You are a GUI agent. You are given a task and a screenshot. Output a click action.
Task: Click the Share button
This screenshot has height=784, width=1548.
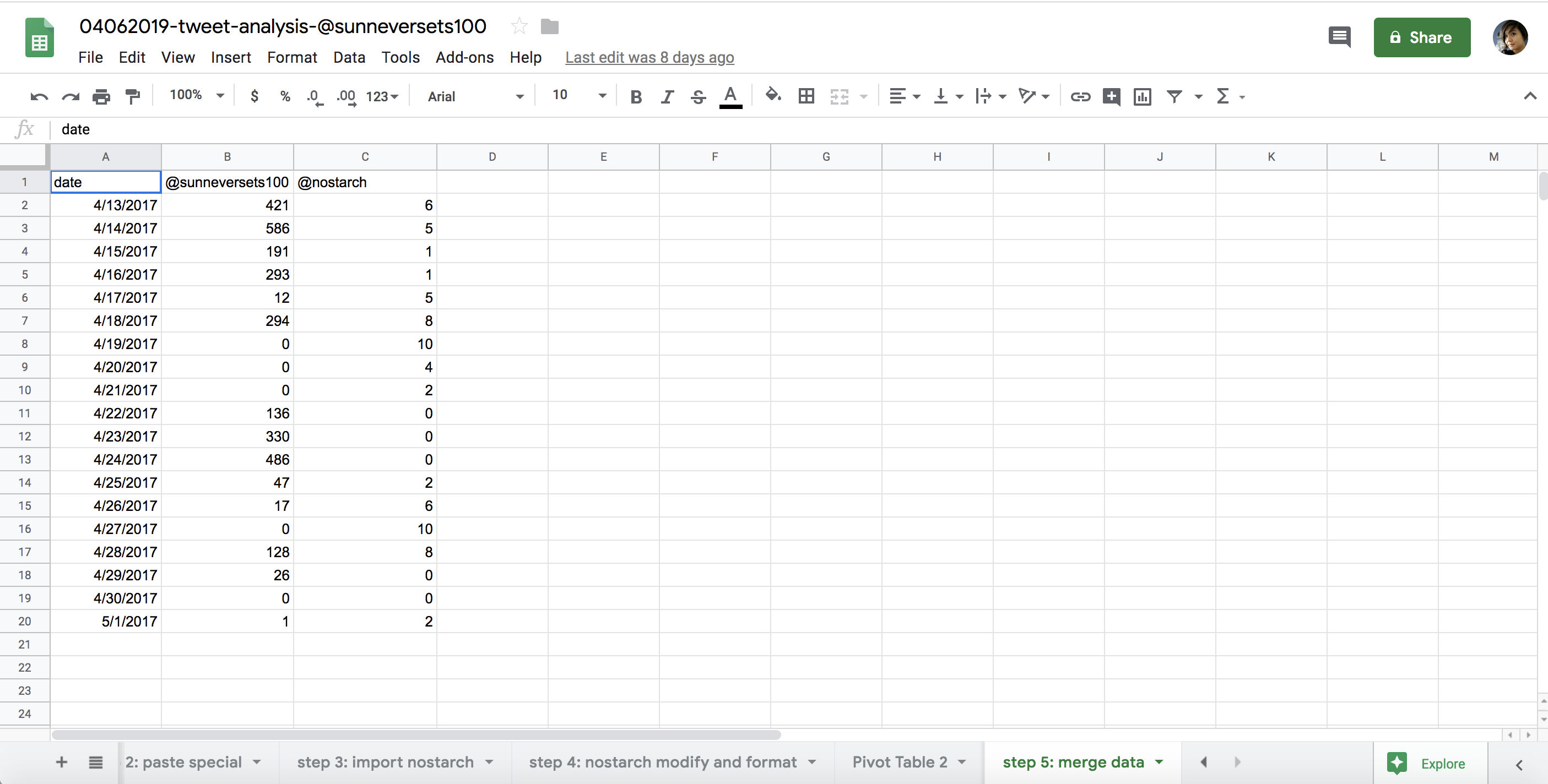[x=1421, y=37]
